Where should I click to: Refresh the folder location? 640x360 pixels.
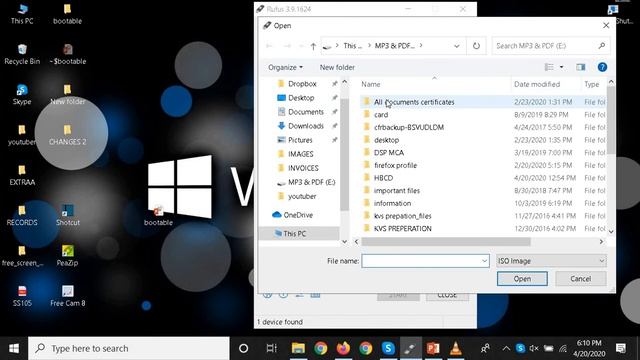tap(476, 46)
